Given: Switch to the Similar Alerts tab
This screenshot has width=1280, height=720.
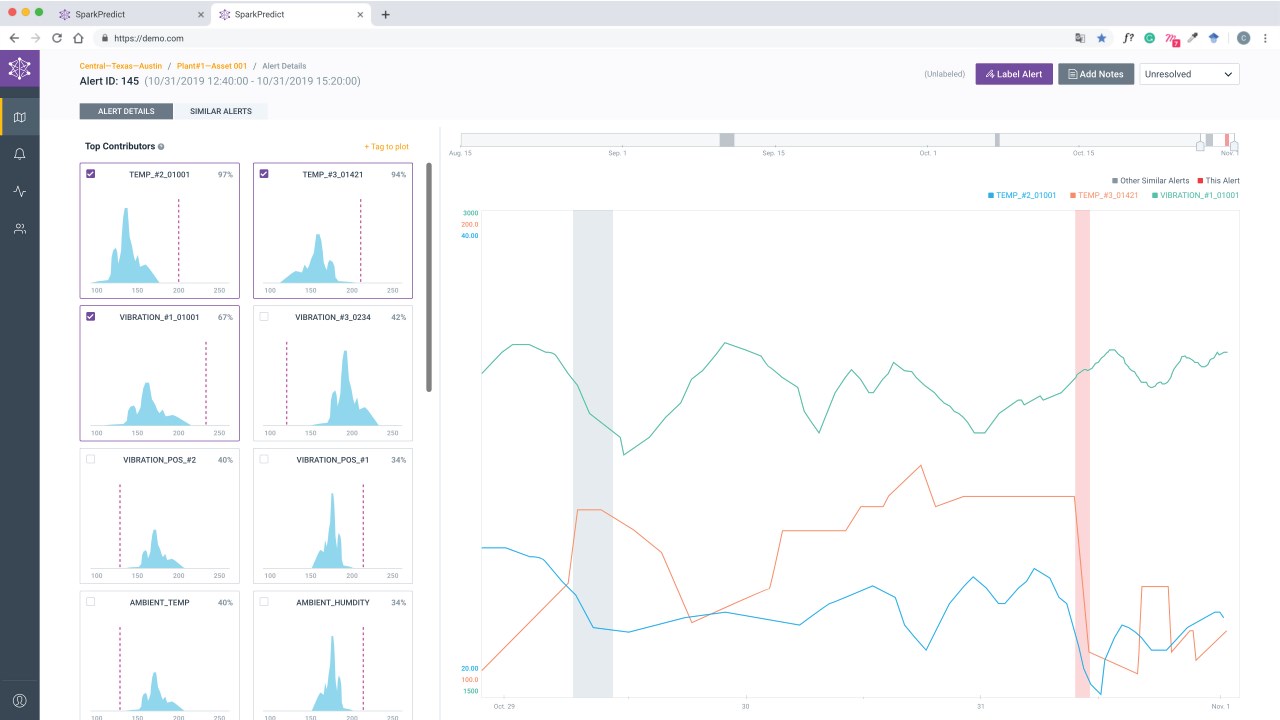Looking at the screenshot, I should (221, 111).
